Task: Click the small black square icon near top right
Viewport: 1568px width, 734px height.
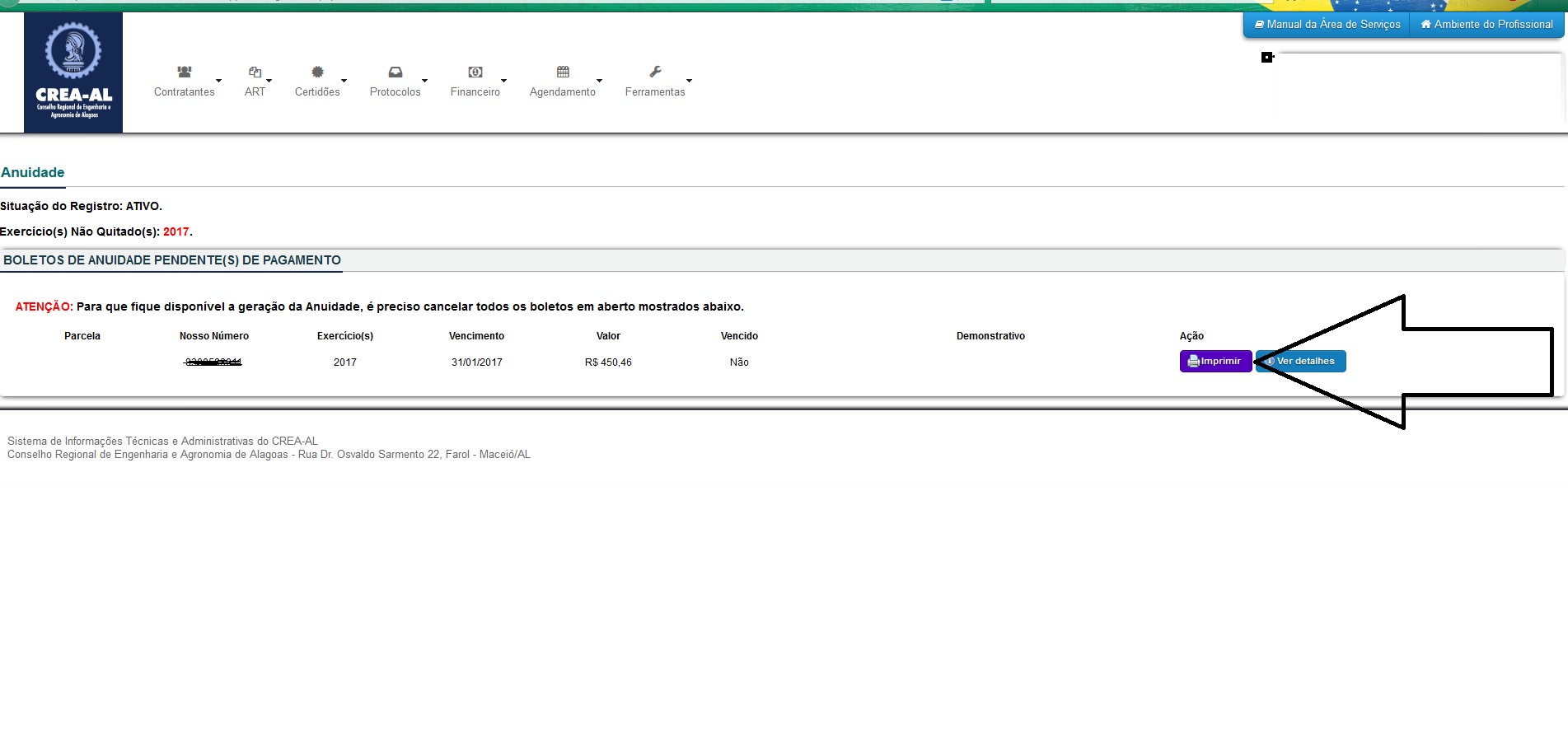Action: (x=1267, y=57)
